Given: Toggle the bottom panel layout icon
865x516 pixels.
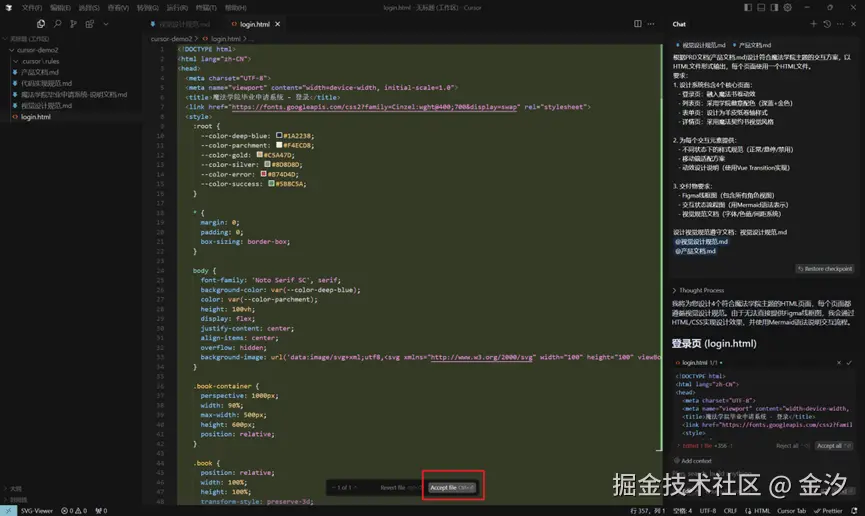Looking at the screenshot, I should point(761,8).
